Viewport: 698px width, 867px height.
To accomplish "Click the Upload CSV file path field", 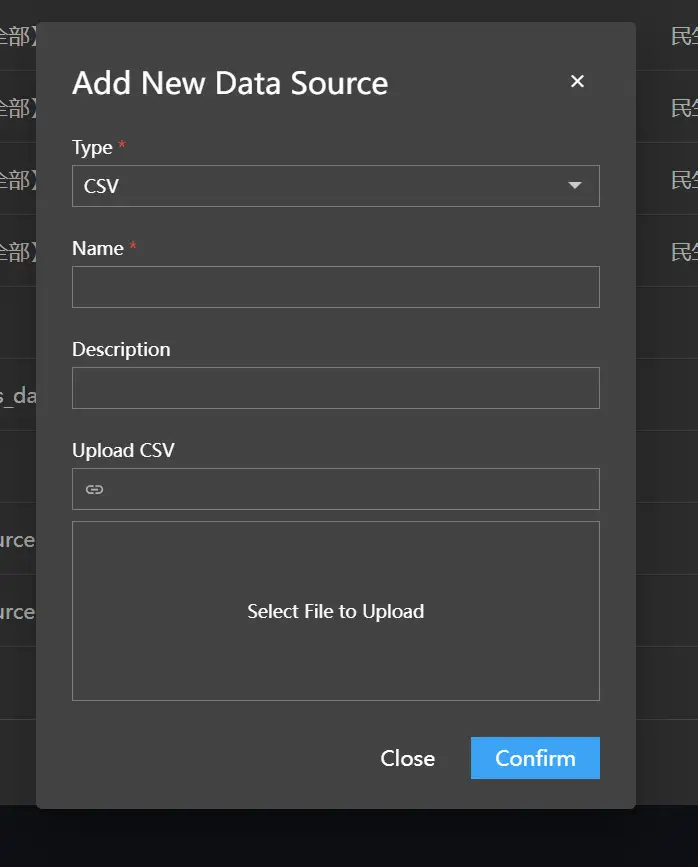I will coord(350,489).
